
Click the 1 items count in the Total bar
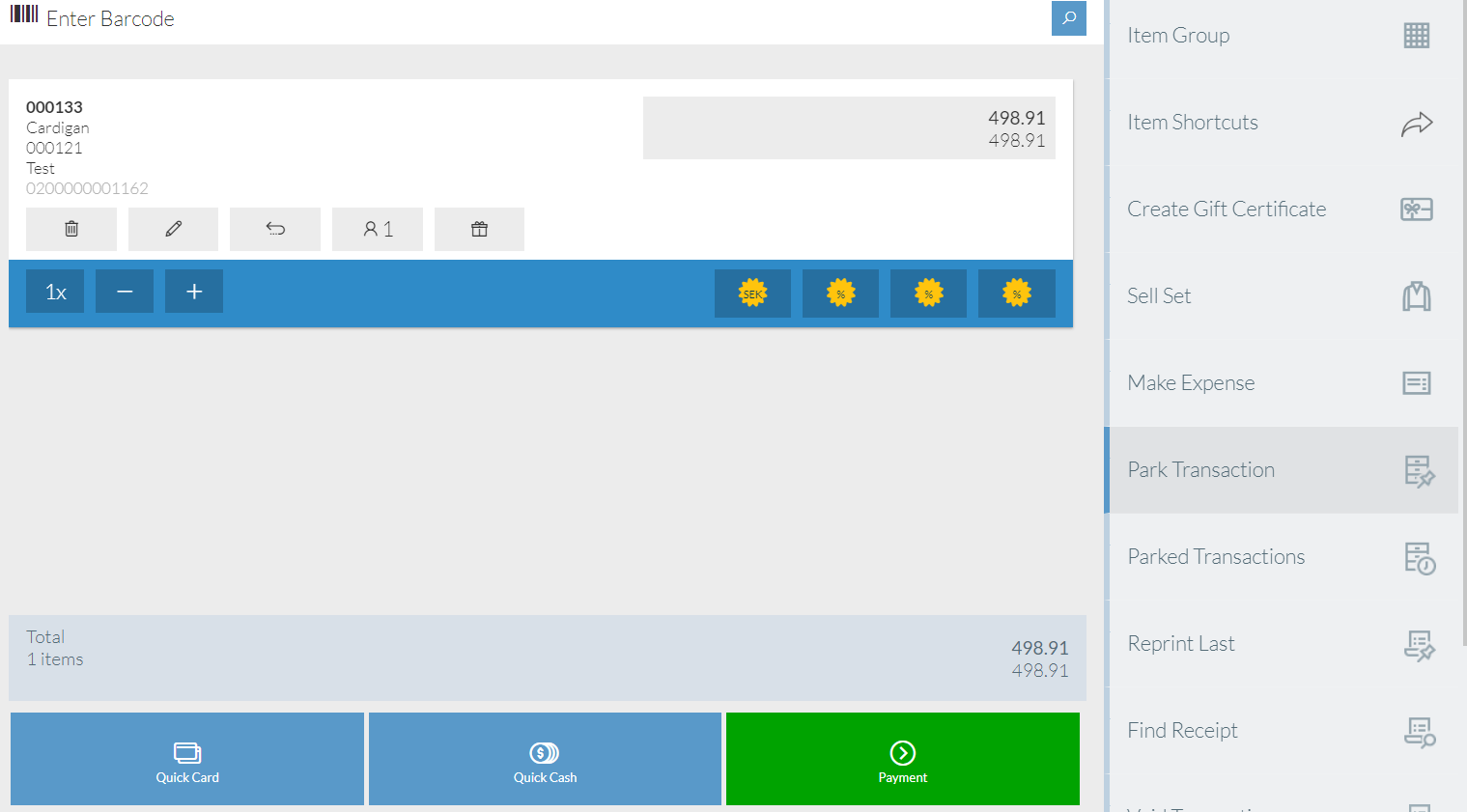click(55, 659)
